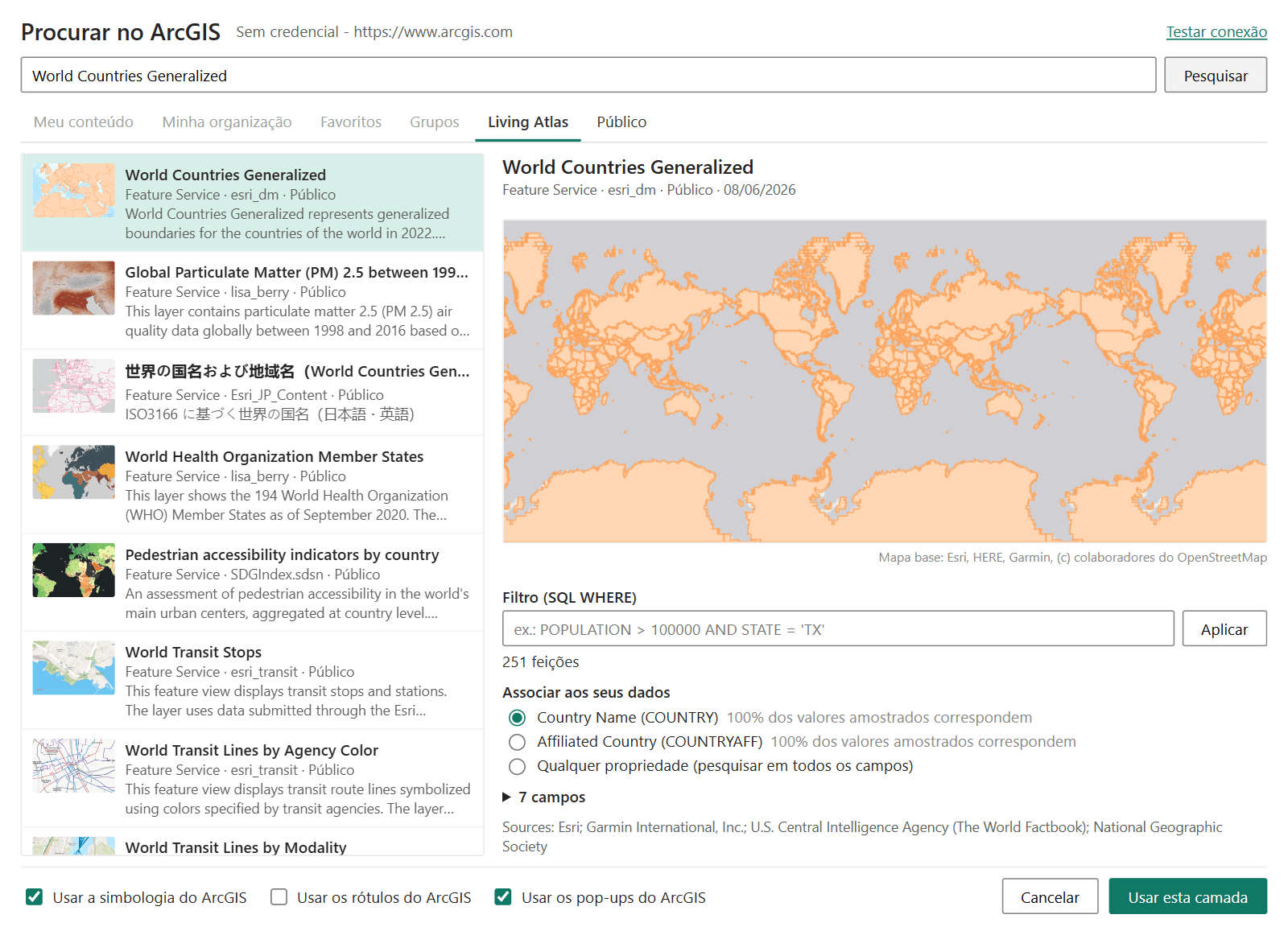The width and height of the screenshot is (1288, 927).
Task: Select the Japanese World Countries thumbnail
Action: tap(74, 386)
